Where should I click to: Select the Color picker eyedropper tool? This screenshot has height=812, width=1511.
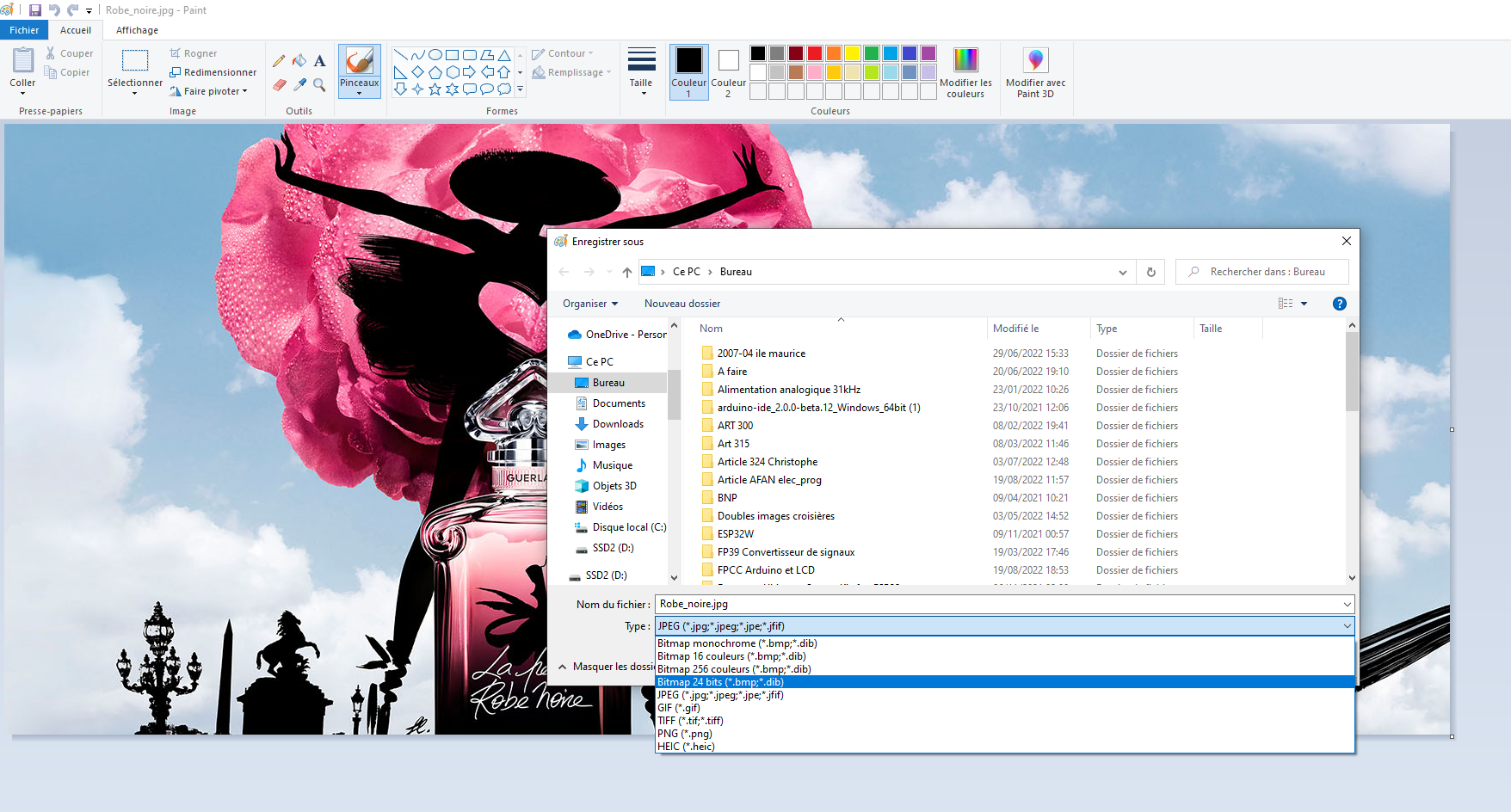tap(299, 84)
